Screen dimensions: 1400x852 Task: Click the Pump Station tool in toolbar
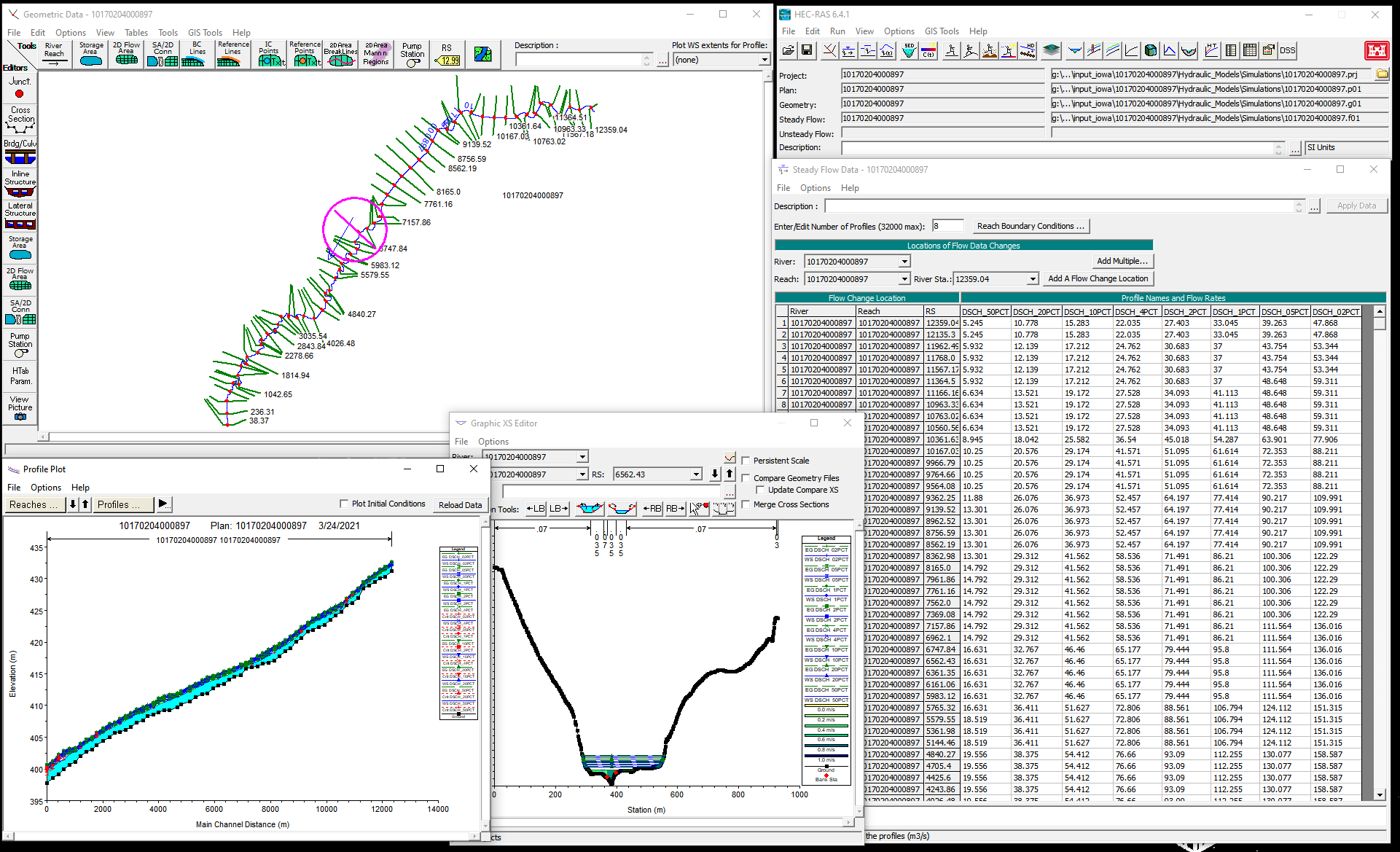[x=412, y=54]
